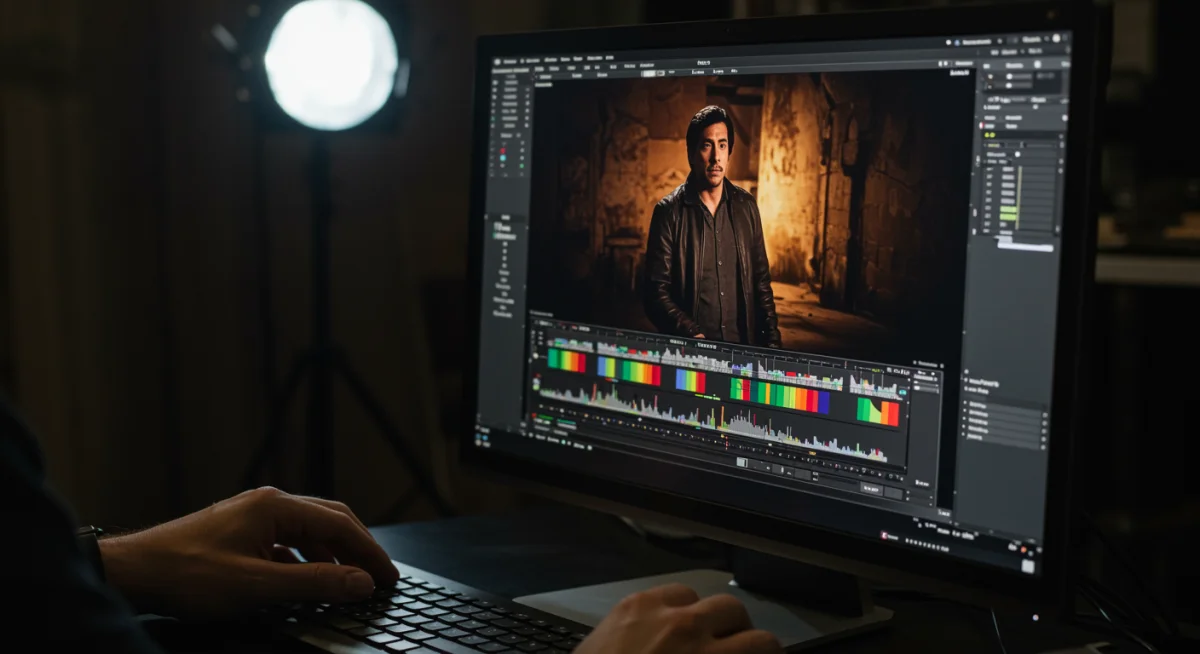Select the leftmost green-to-red color clip in the timeline

567,360
